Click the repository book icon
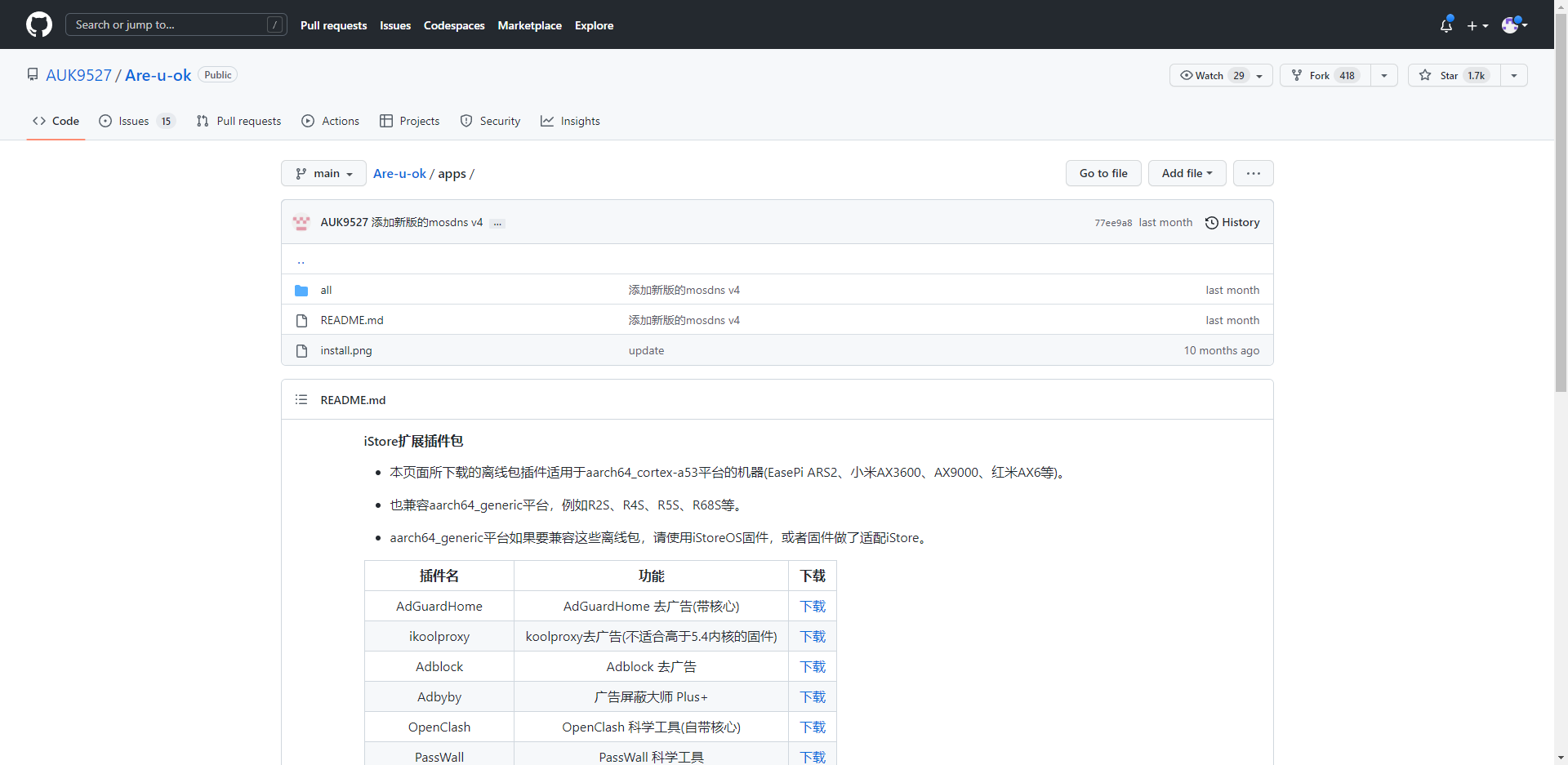Image resolution: width=1568 pixels, height=765 pixels. pos(33,74)
